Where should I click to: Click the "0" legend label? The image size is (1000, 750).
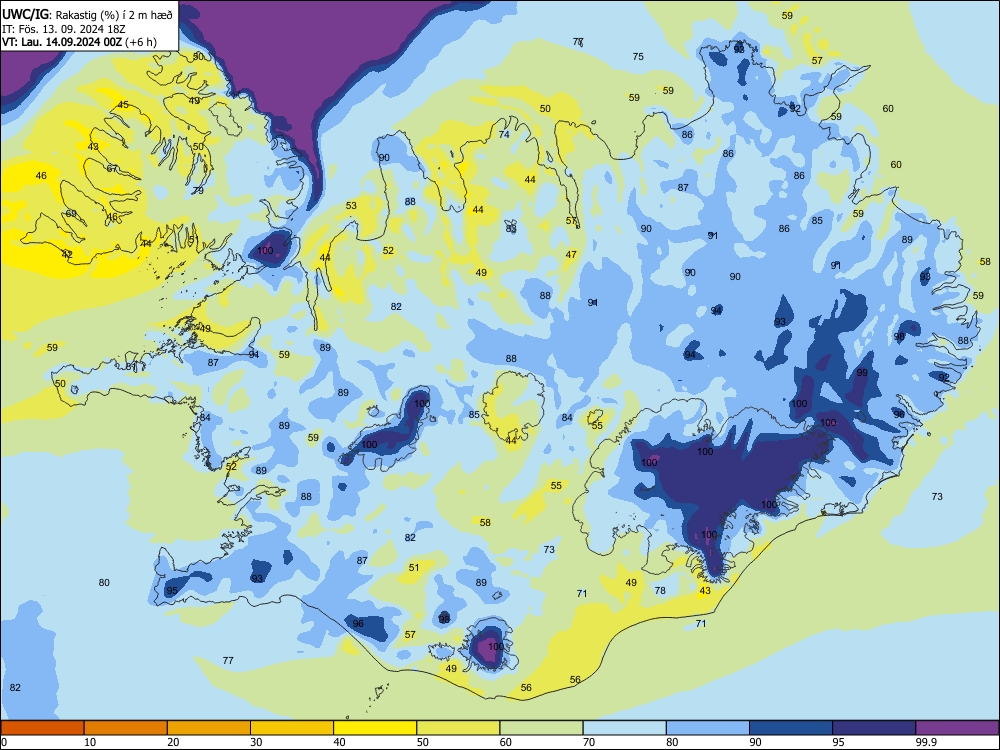tap(4, 742)
